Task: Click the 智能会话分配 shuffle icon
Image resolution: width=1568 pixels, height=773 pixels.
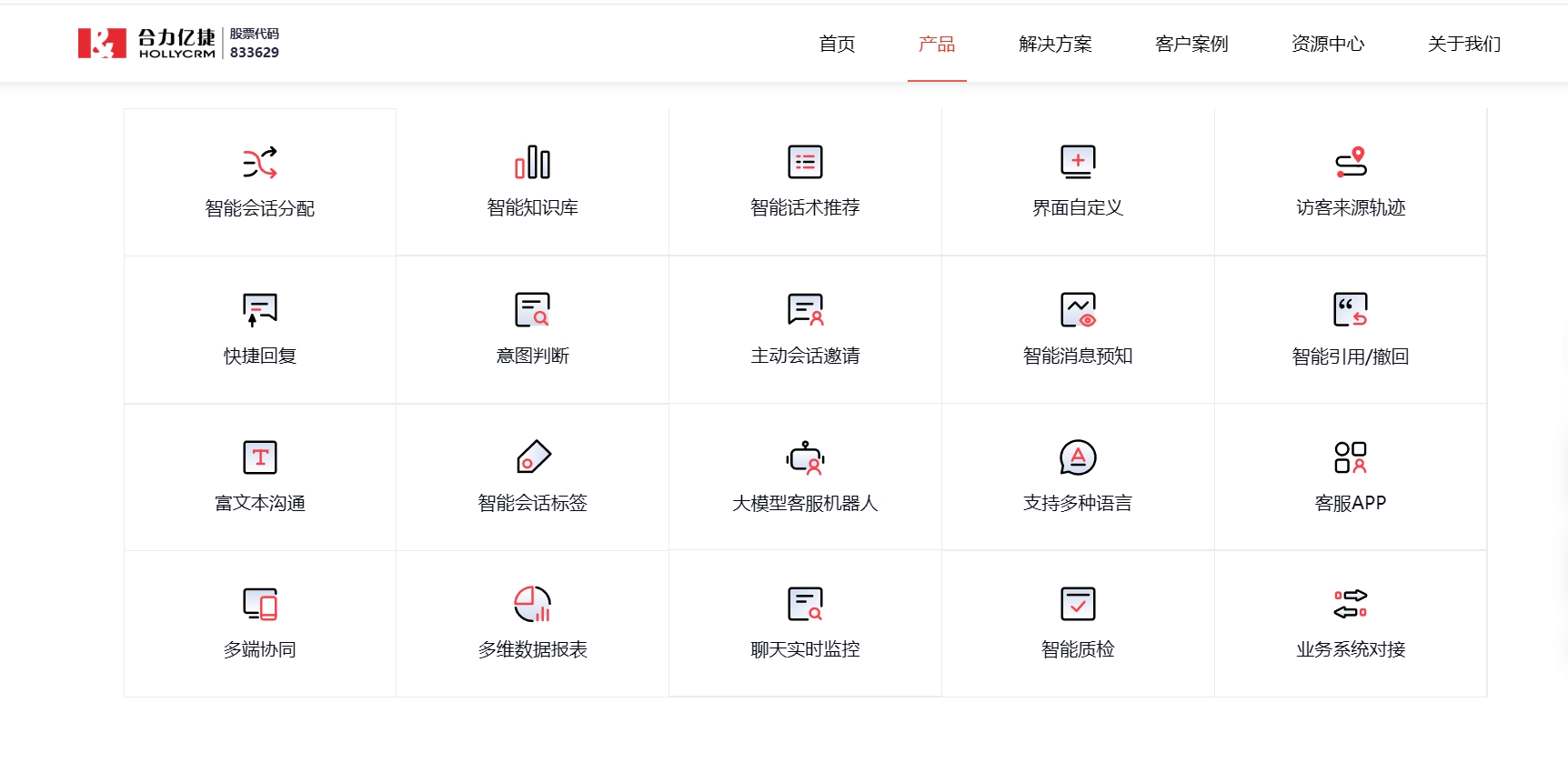Action: click(260, 163)
